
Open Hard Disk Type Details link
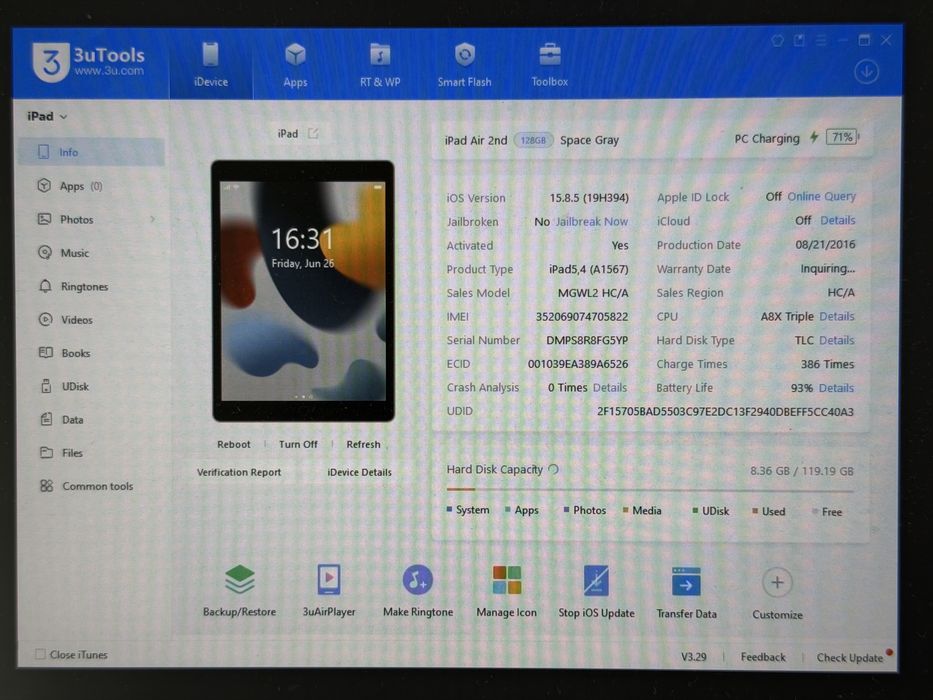[x=837, y=340]
